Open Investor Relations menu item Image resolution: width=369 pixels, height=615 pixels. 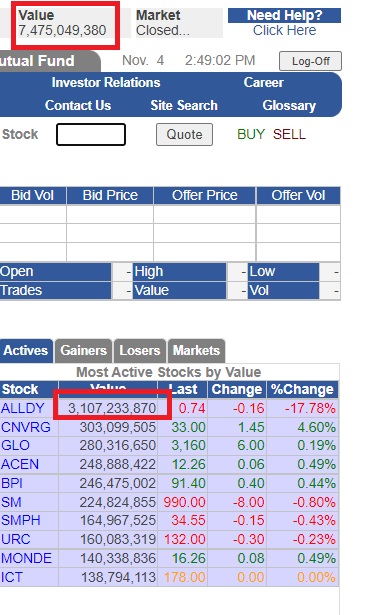(106, 83)
